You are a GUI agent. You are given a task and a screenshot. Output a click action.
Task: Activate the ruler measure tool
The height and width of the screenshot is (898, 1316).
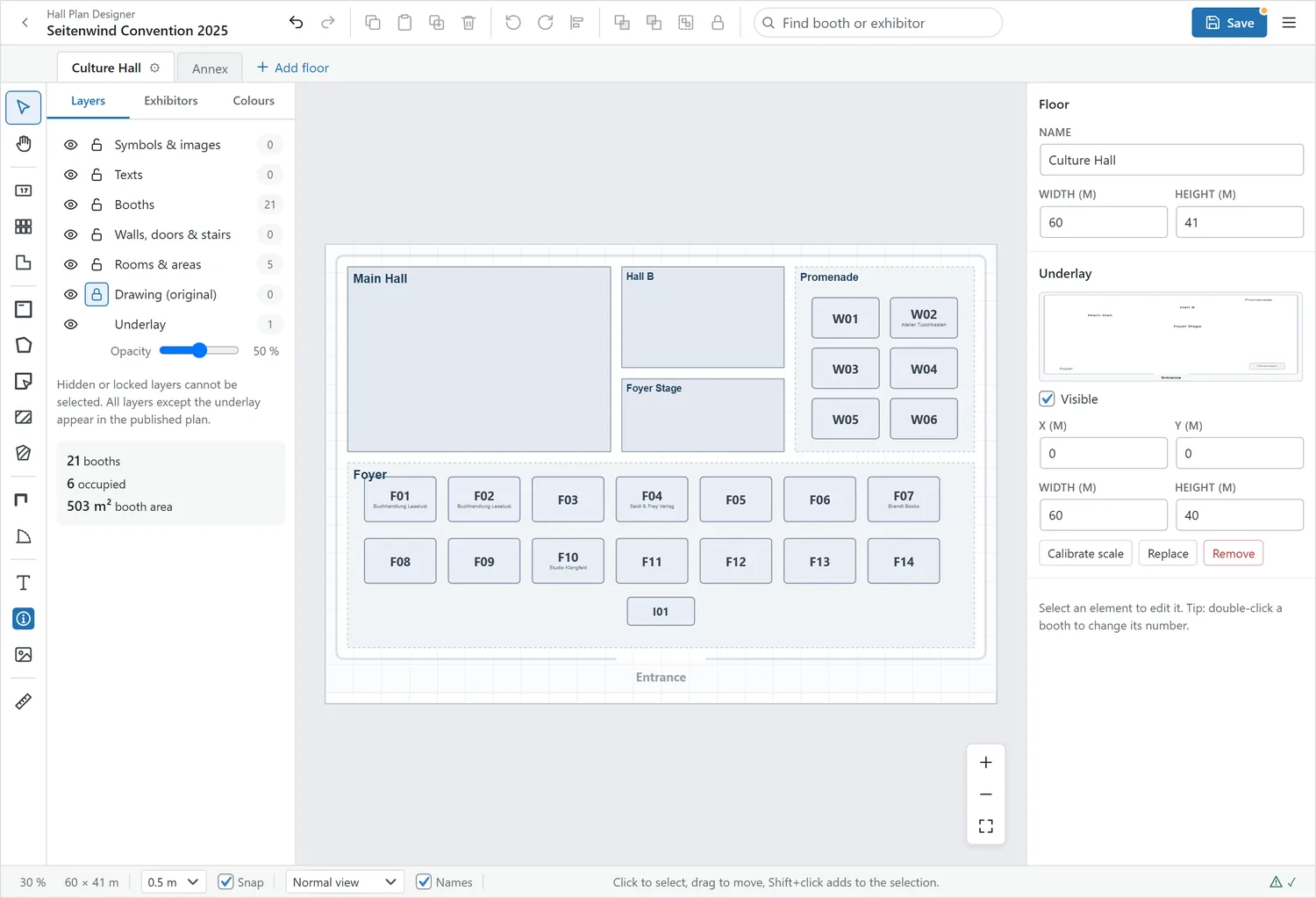pyautogui.click(x=24, y=701)
